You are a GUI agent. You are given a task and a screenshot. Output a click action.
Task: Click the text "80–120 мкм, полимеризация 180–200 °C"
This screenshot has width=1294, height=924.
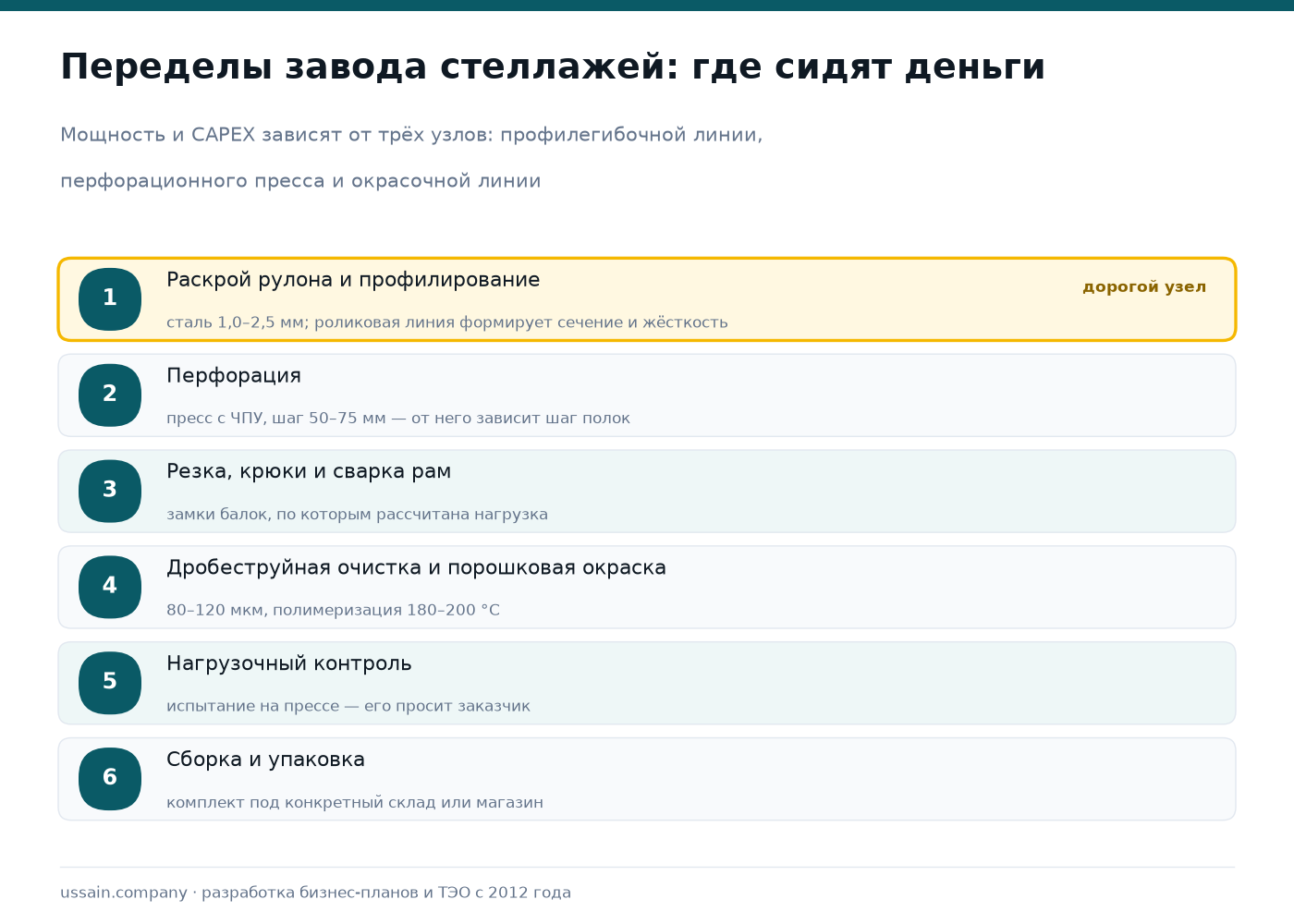point(333,611)
